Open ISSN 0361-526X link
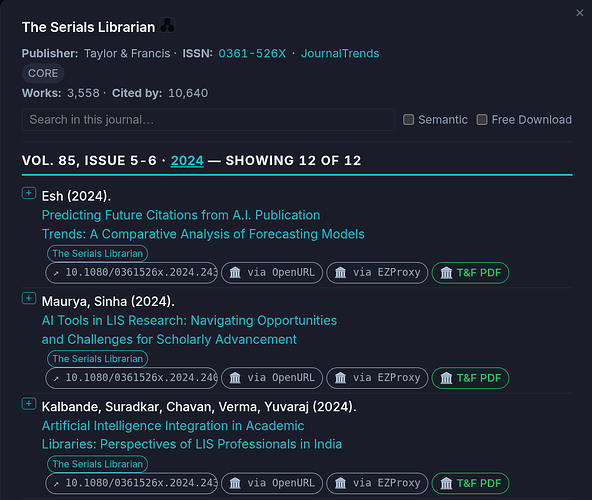The height and width of the screenshot is (500, 592). 252,54
